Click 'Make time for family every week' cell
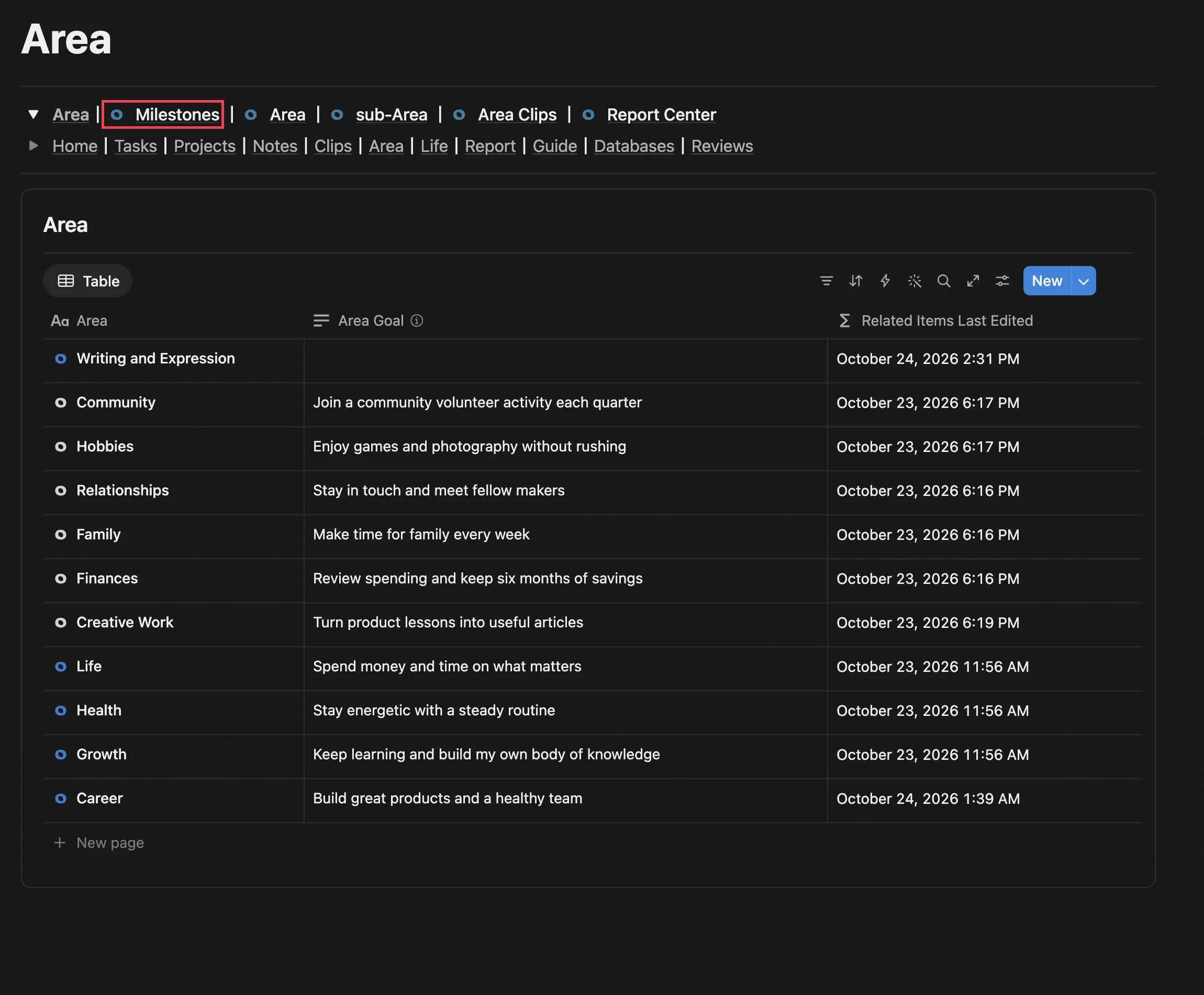 pos(565,536)
